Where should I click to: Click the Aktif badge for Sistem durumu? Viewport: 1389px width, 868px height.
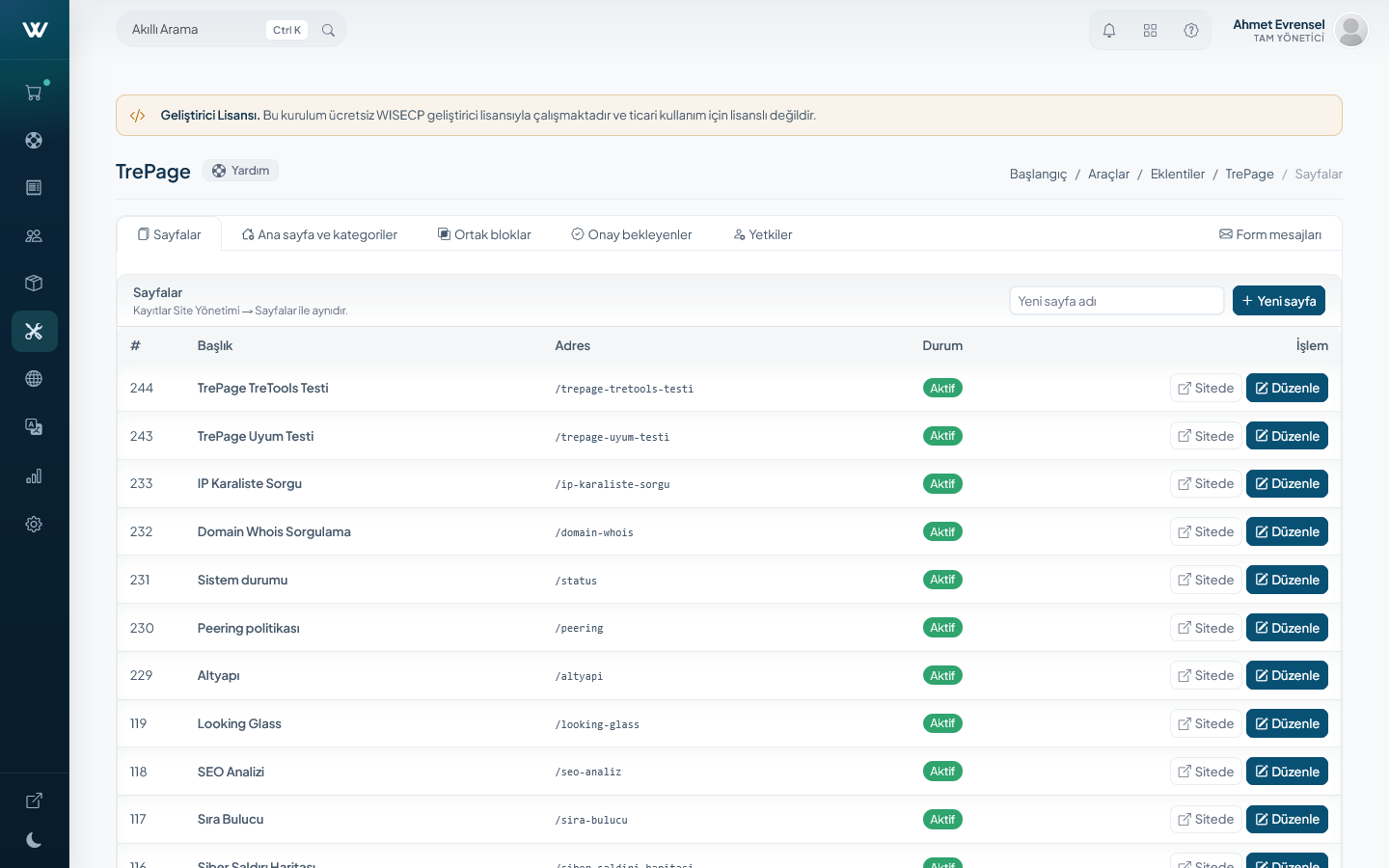[x=942, y=580]
